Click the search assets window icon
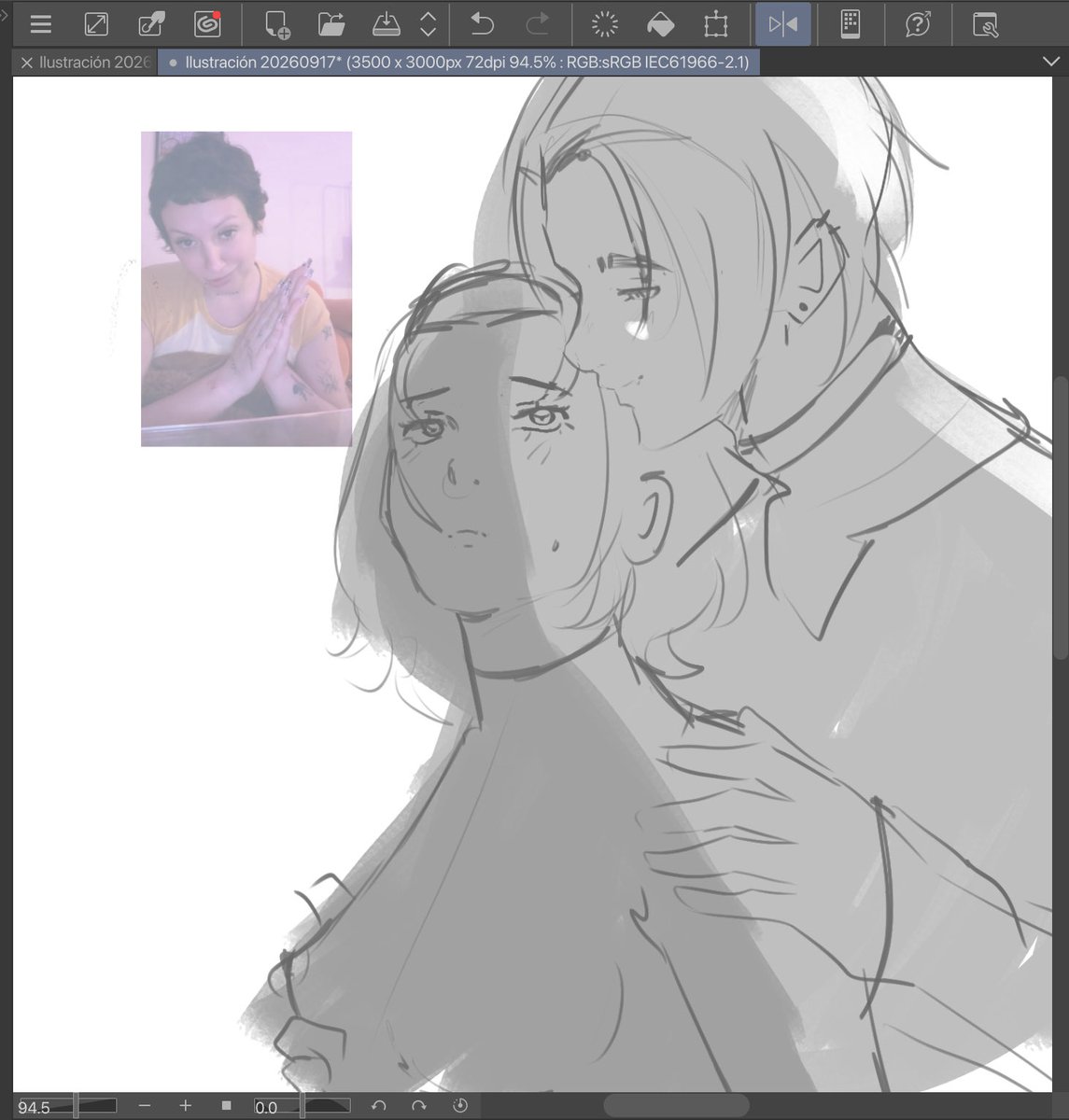Viewport: 1069px width, 1120px height. click(x=985, y=24)
